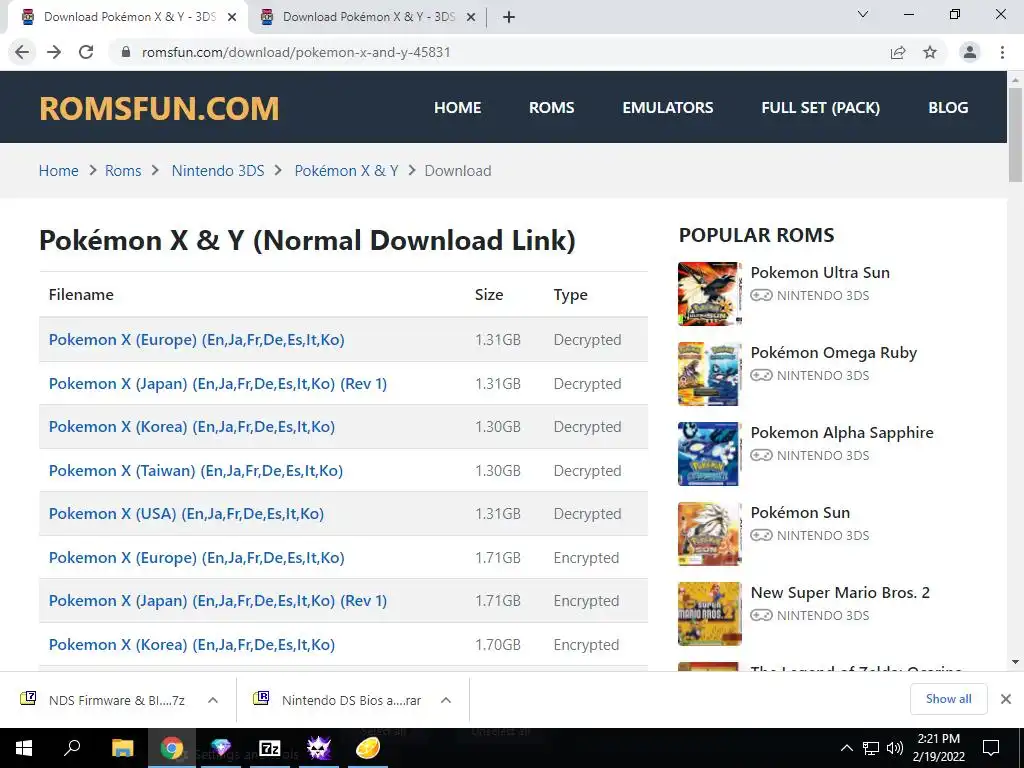Open Chrome's three-dot menu

[1002, 52]
